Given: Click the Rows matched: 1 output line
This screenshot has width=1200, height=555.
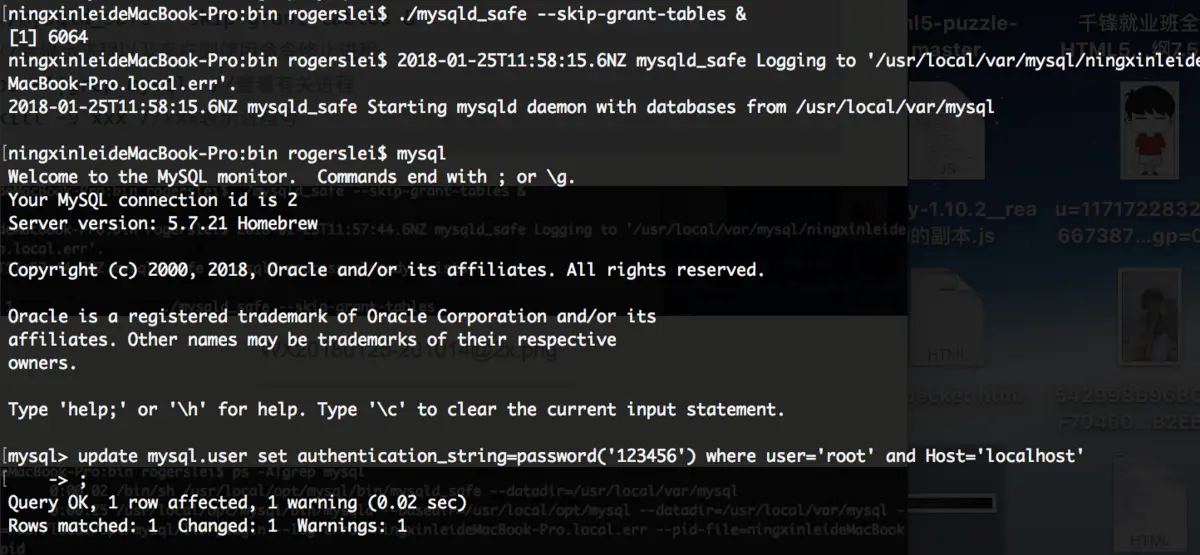Looking at the screenshot, I should (x=207, y=525).
